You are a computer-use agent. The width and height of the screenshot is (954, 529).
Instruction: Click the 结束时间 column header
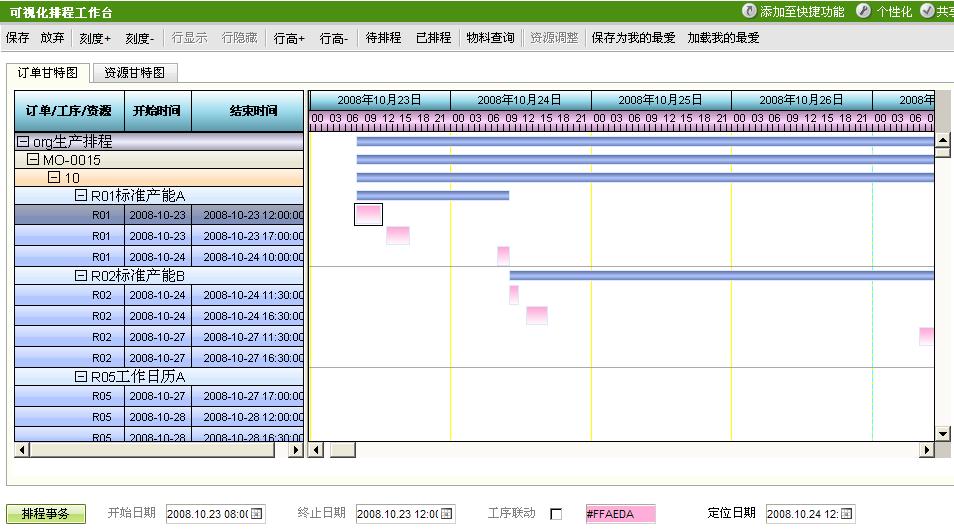tap(248, 111)
